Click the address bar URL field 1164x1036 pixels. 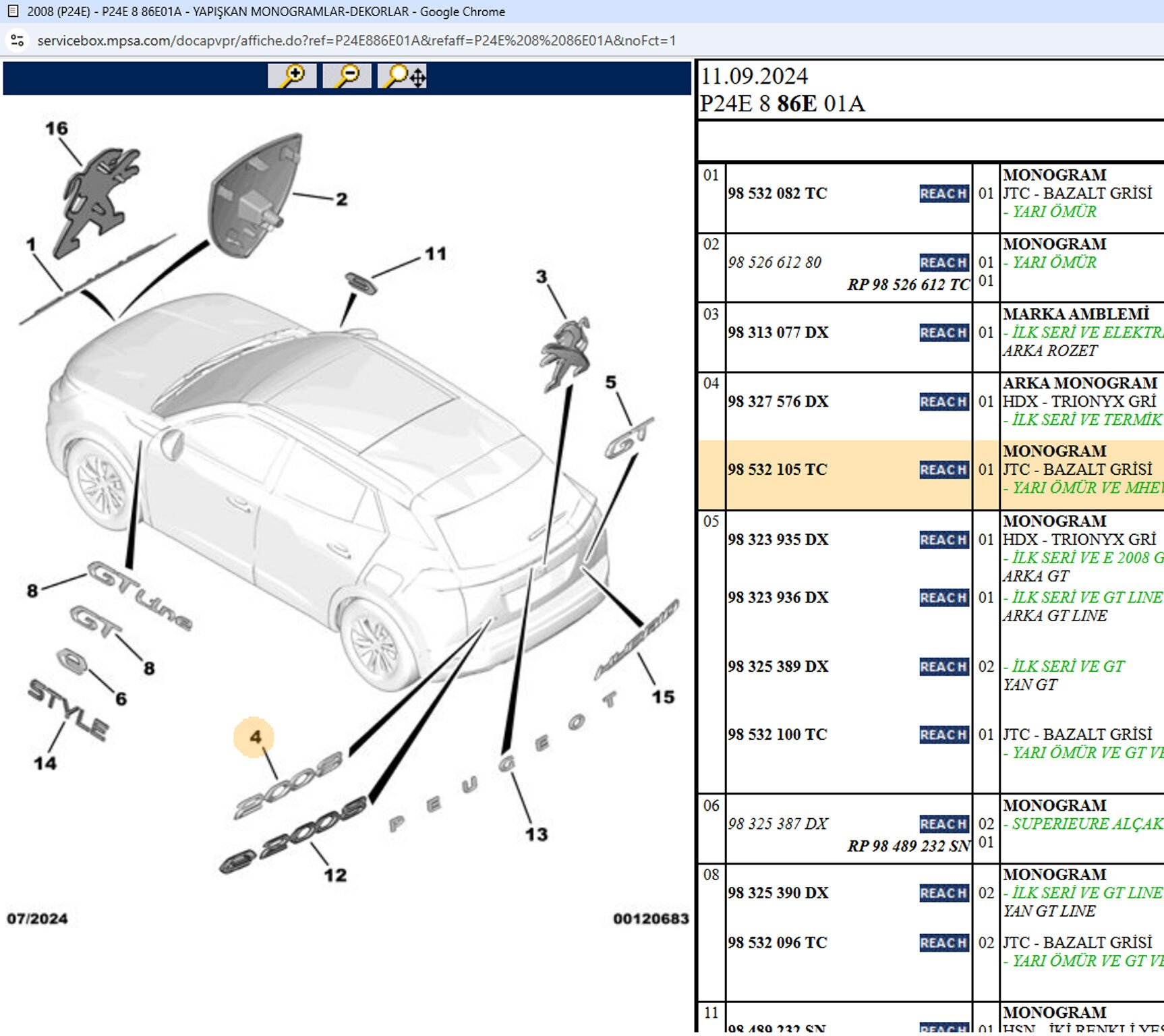click(x=356, y=40)
